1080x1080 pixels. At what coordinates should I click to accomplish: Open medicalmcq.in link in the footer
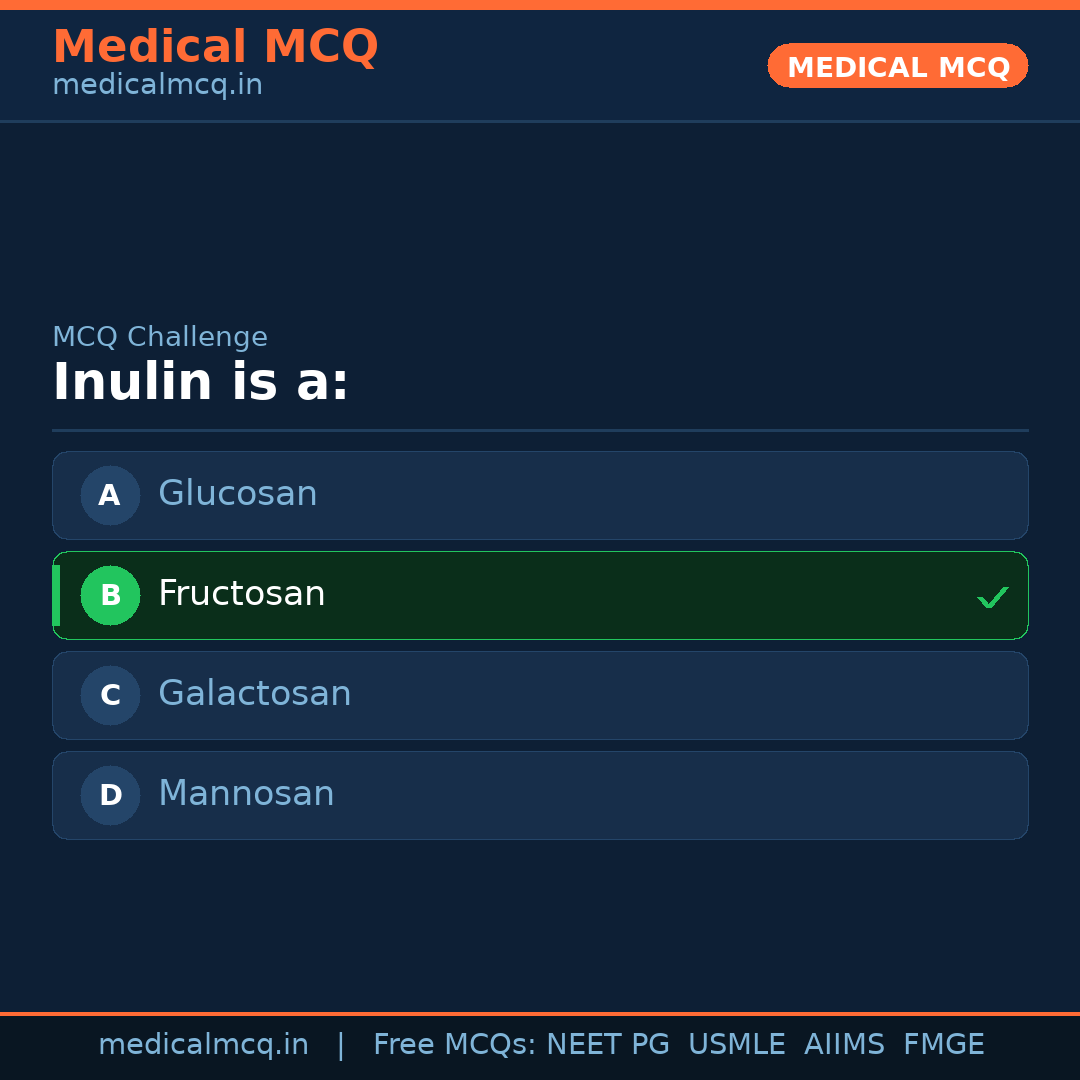(x=203, y=1045)
